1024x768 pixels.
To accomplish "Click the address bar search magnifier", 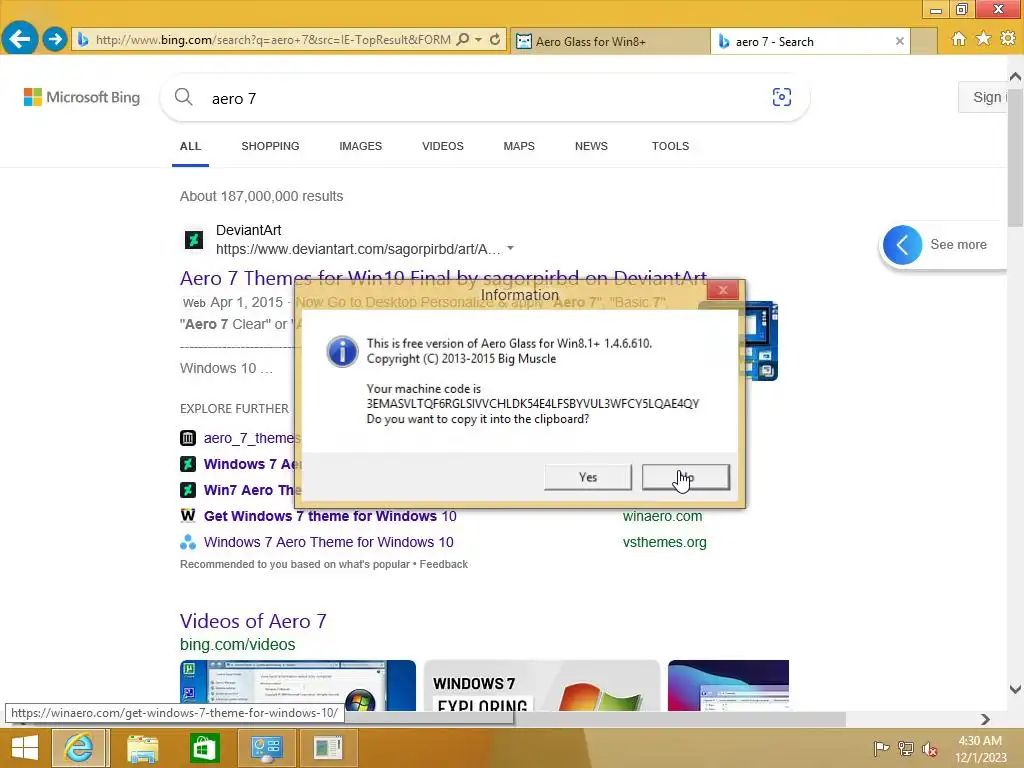I will coord(462,40).
